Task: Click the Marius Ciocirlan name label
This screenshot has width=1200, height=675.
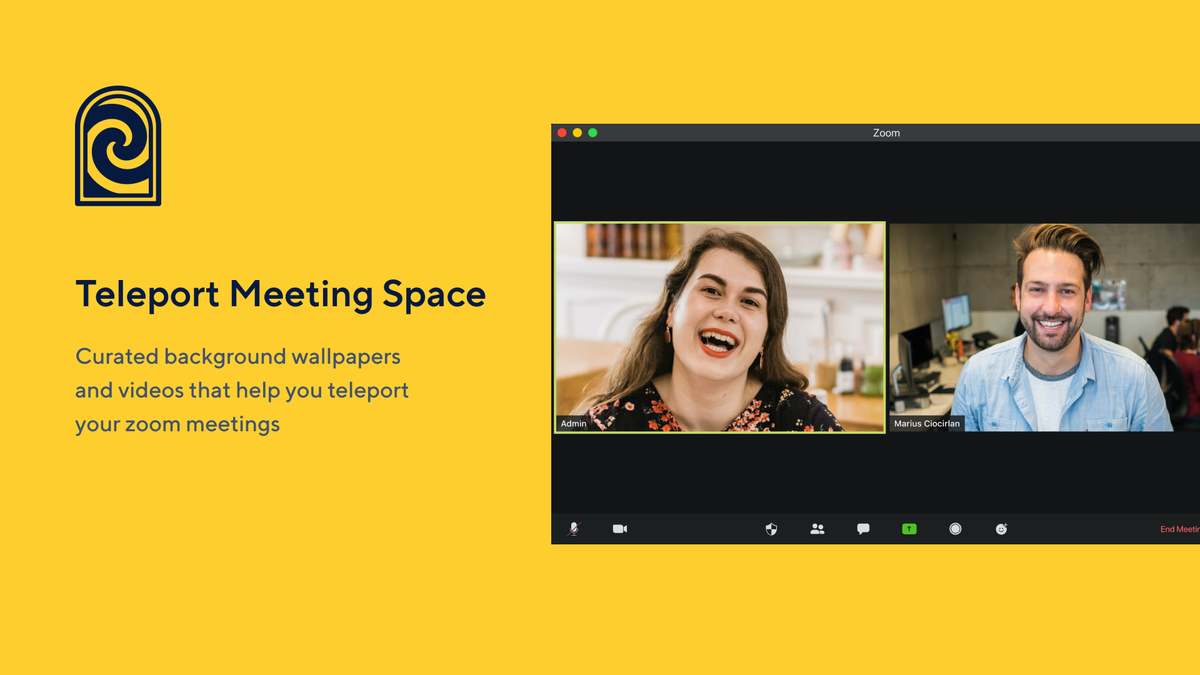Action: 927,424
